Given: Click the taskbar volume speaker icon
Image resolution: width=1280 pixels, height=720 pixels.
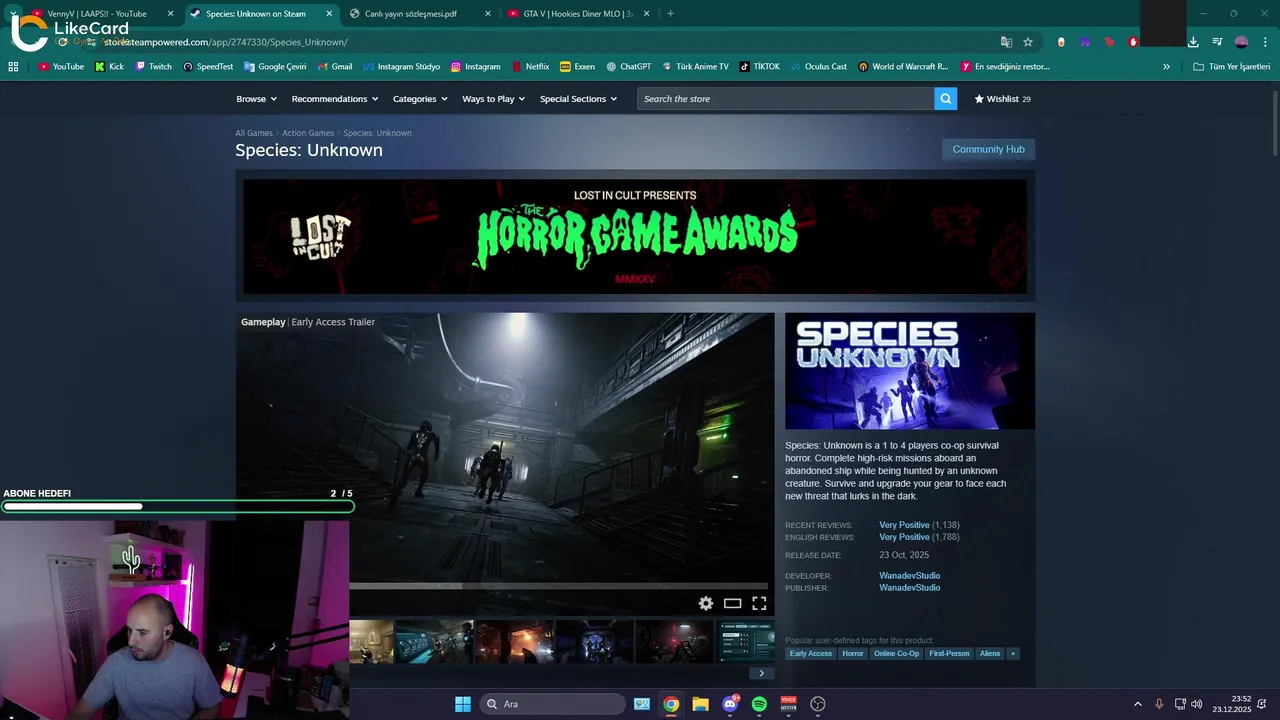Looking at the screenshot, I should click(1197, 704).
